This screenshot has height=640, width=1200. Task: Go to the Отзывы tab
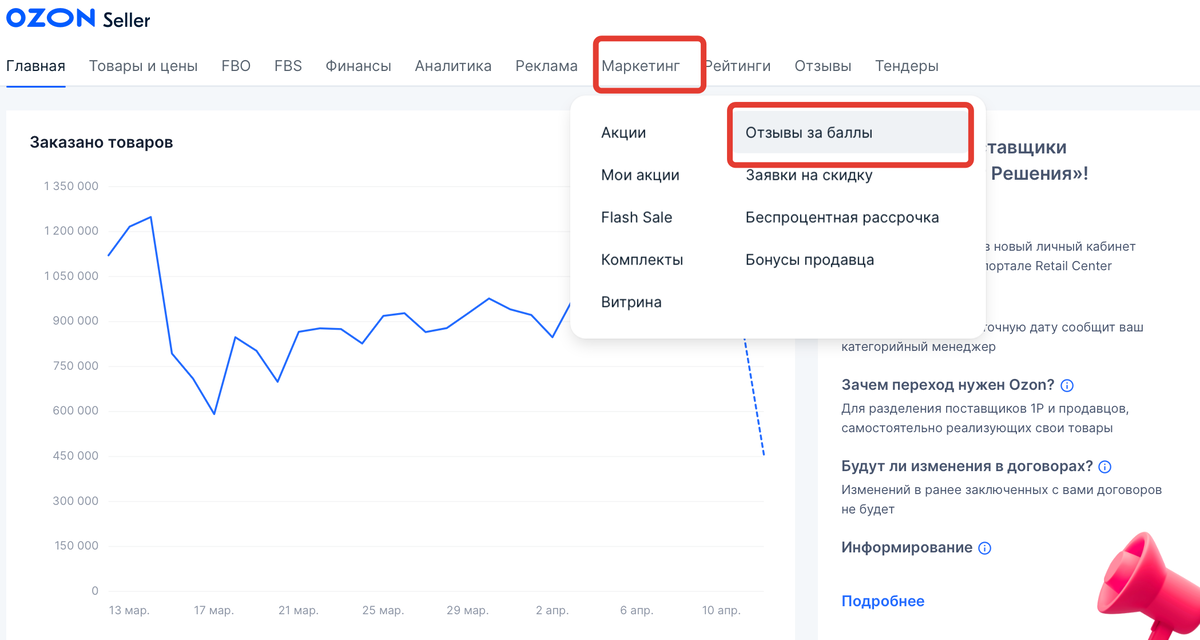[x=823, y=66]
